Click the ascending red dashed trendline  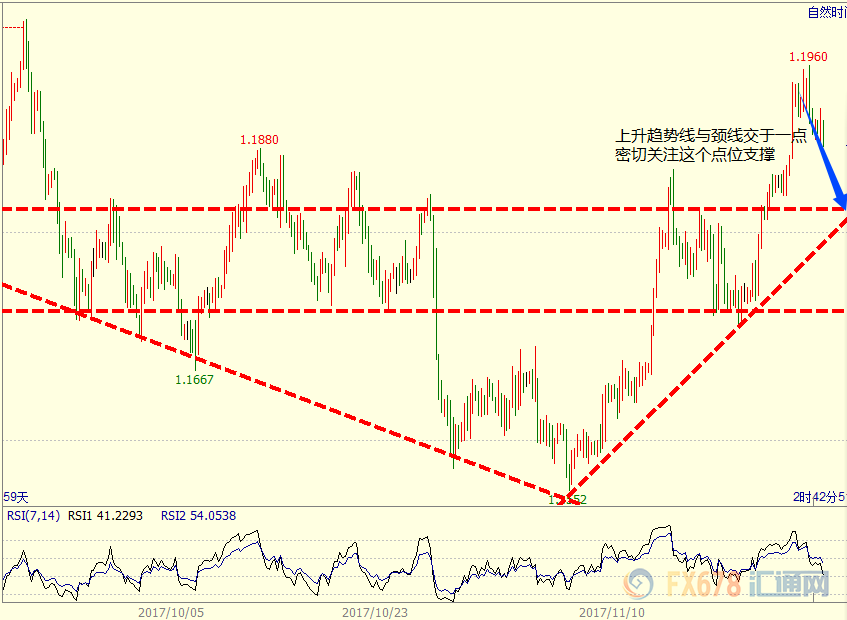pyautogui.click(x=700, y=353)
